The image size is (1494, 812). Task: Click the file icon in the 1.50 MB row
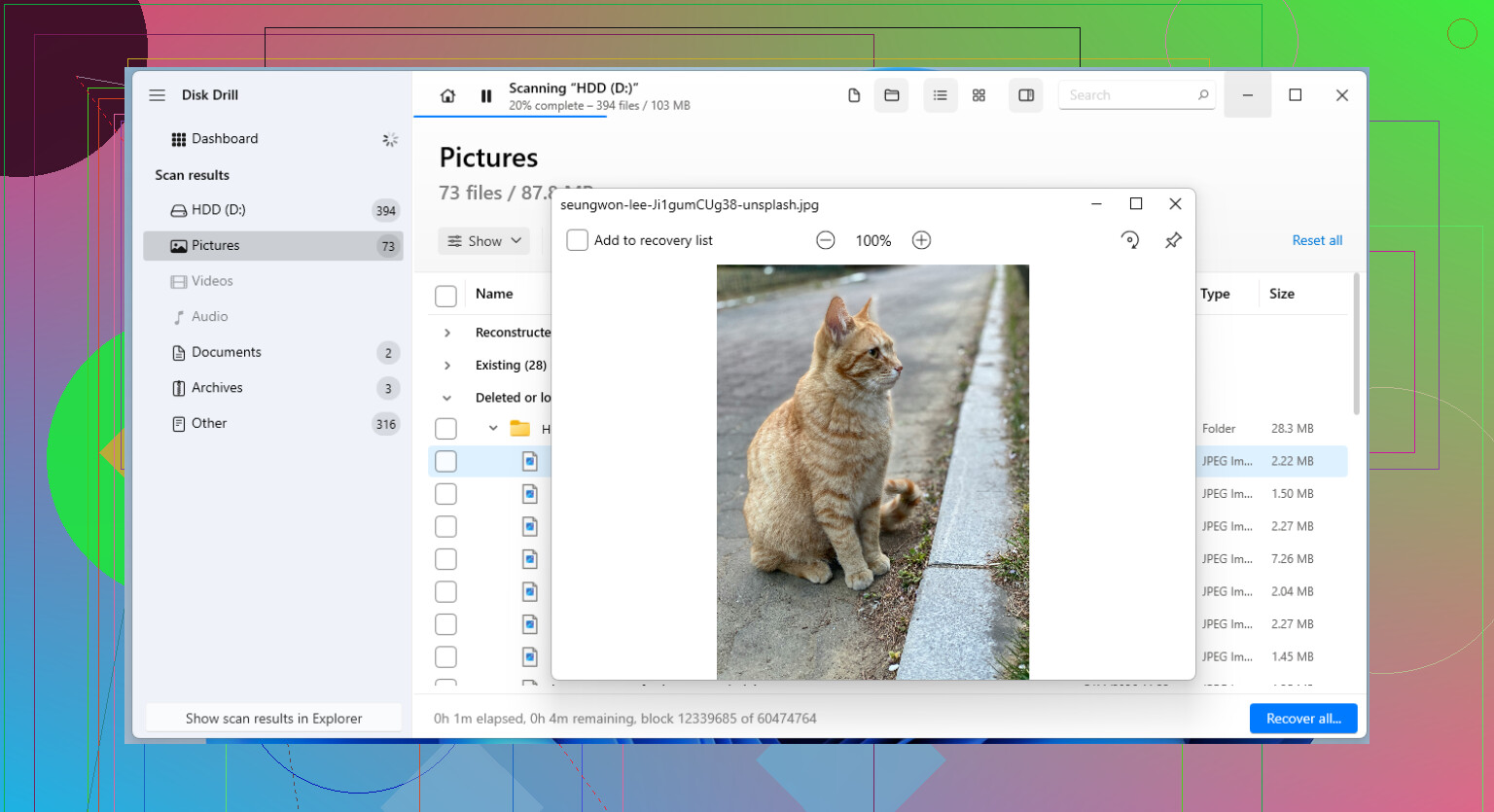pos(530,494)
